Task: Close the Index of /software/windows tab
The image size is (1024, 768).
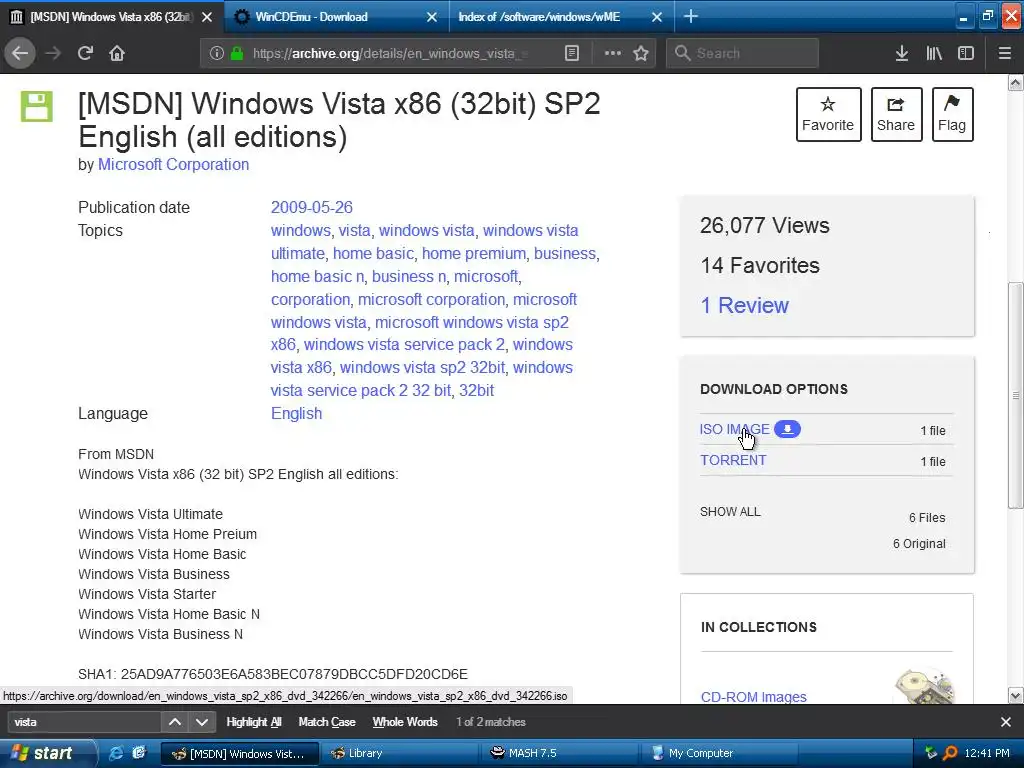Action: 657,17
